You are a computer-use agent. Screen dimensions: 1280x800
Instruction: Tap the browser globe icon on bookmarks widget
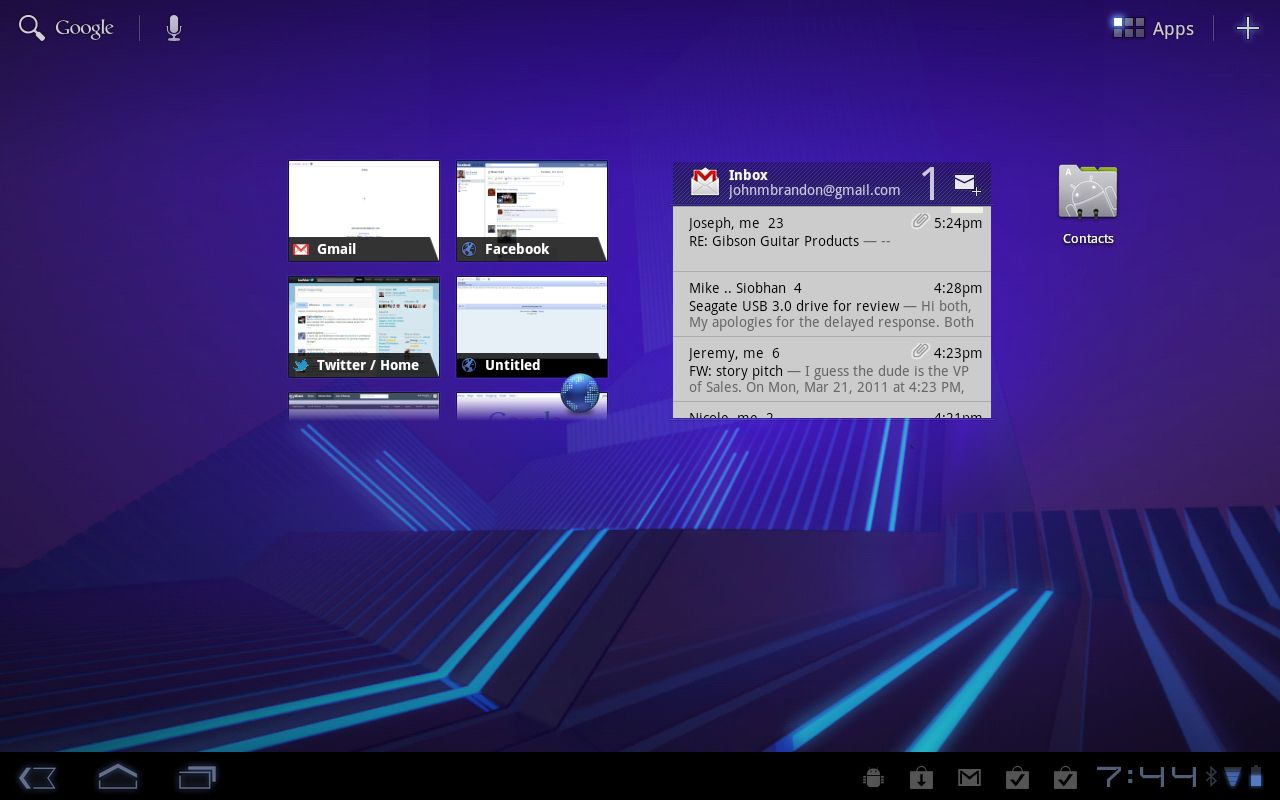[580, 393]
